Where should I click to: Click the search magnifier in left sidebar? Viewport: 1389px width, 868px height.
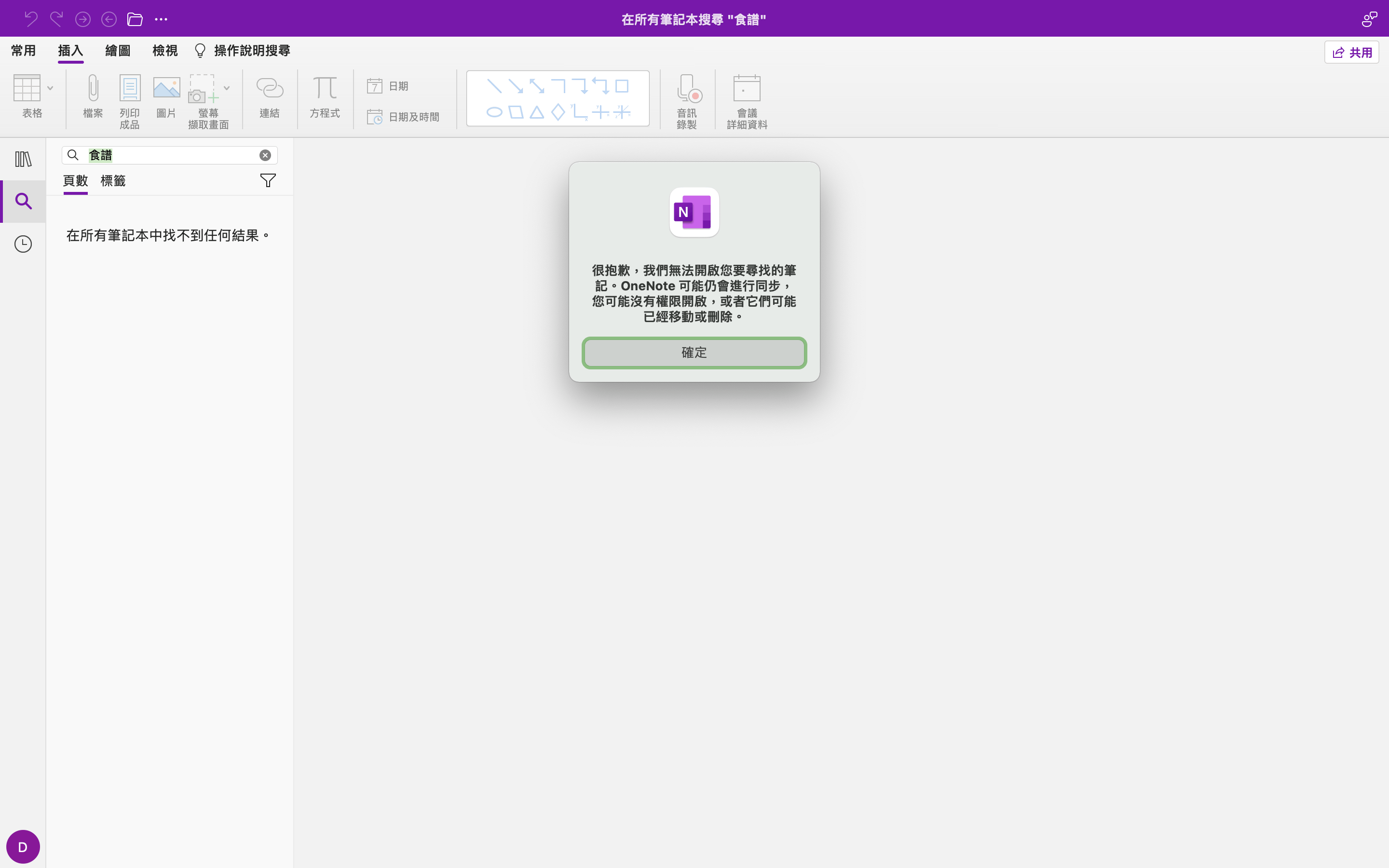coord(23,201)
